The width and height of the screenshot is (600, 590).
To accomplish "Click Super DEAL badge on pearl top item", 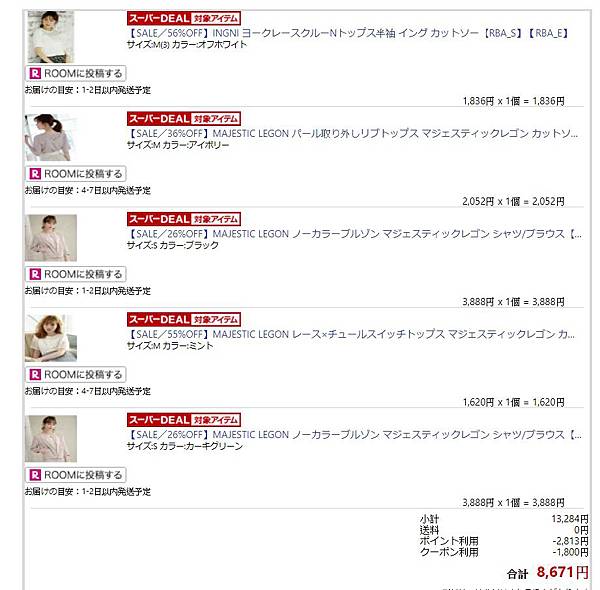I will click(184, 119).
